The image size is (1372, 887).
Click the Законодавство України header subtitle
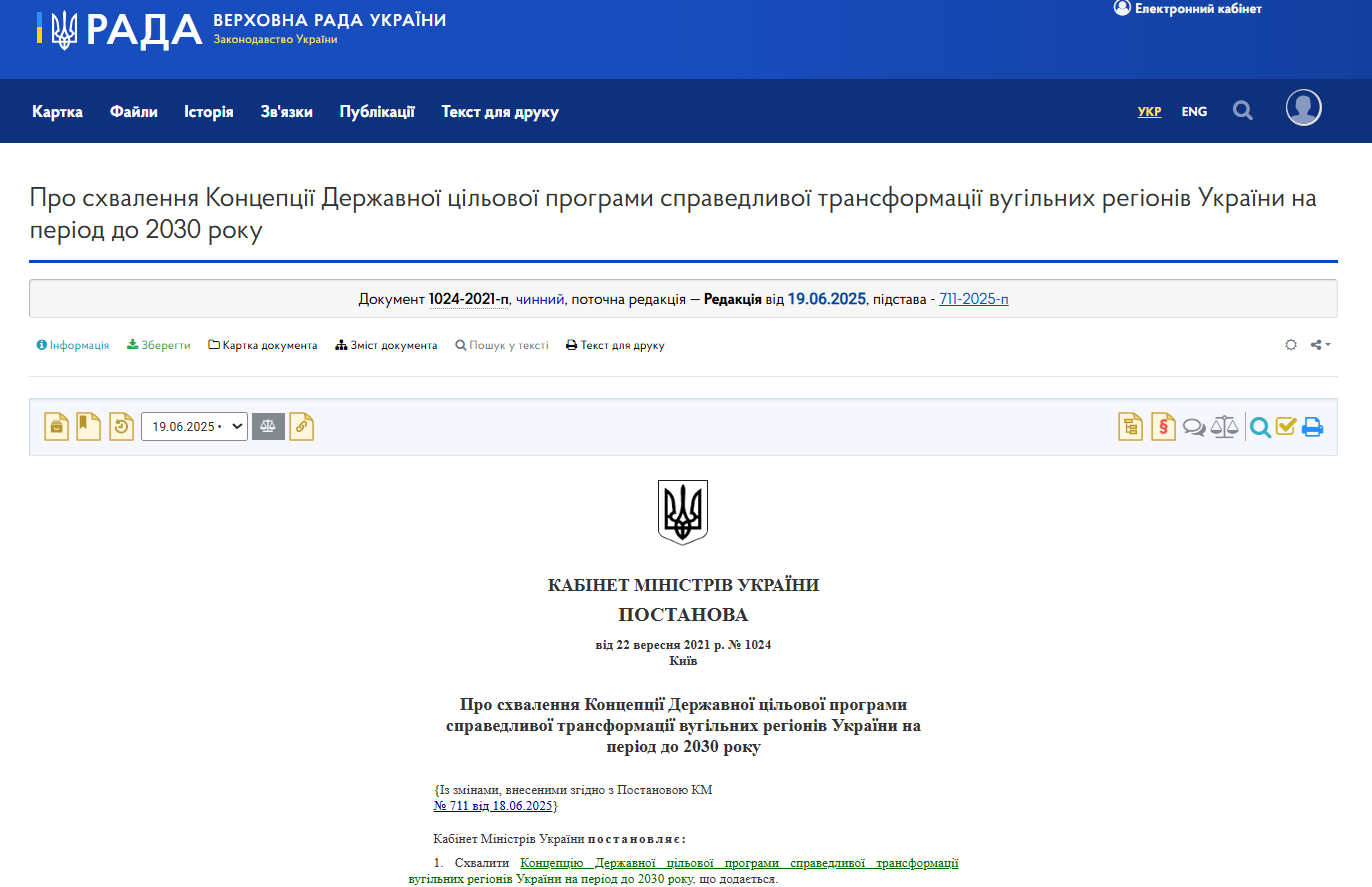276,39
